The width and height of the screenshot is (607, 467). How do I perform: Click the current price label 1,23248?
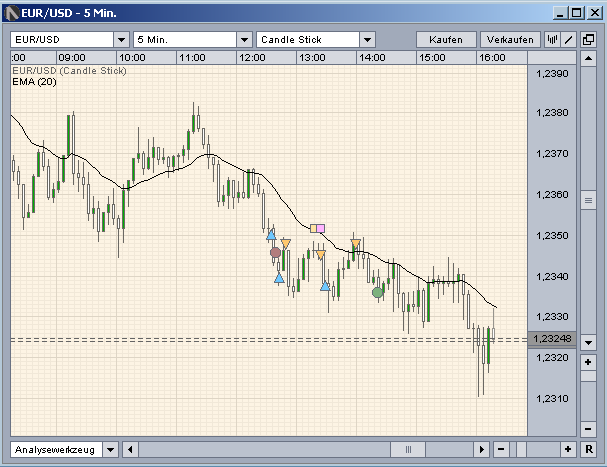click(552, 339)
